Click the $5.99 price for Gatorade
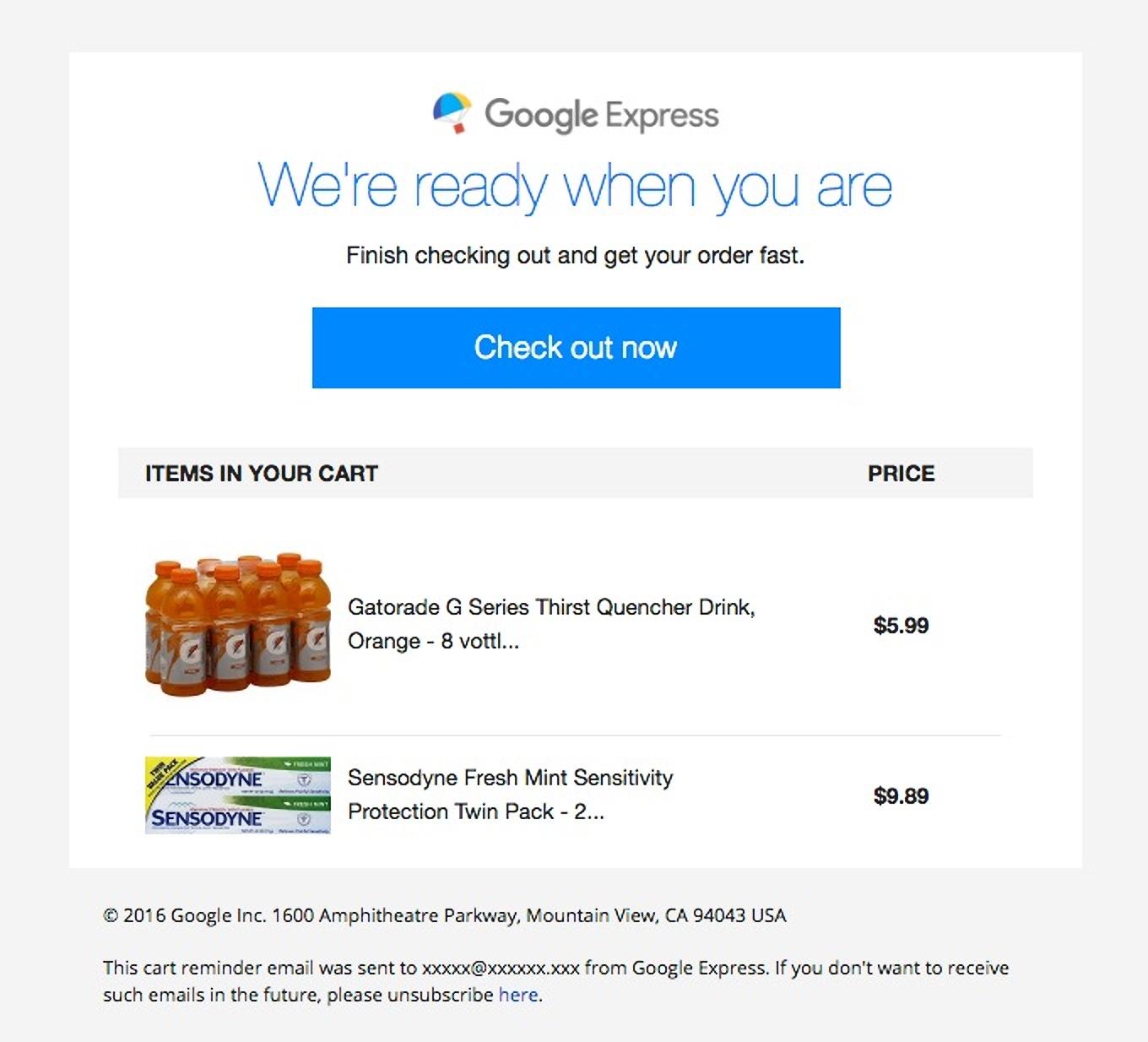 (x=903, y=627)
